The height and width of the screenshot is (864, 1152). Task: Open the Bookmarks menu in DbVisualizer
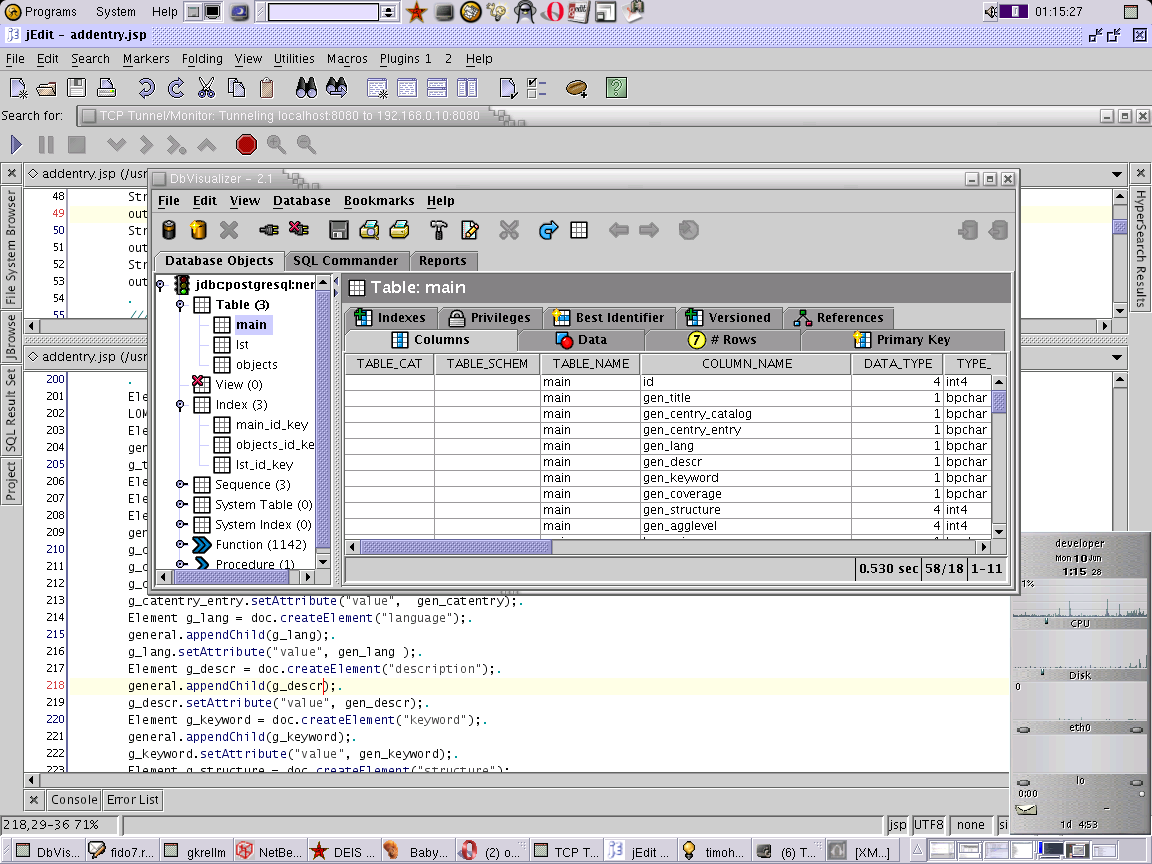point(379,201)
